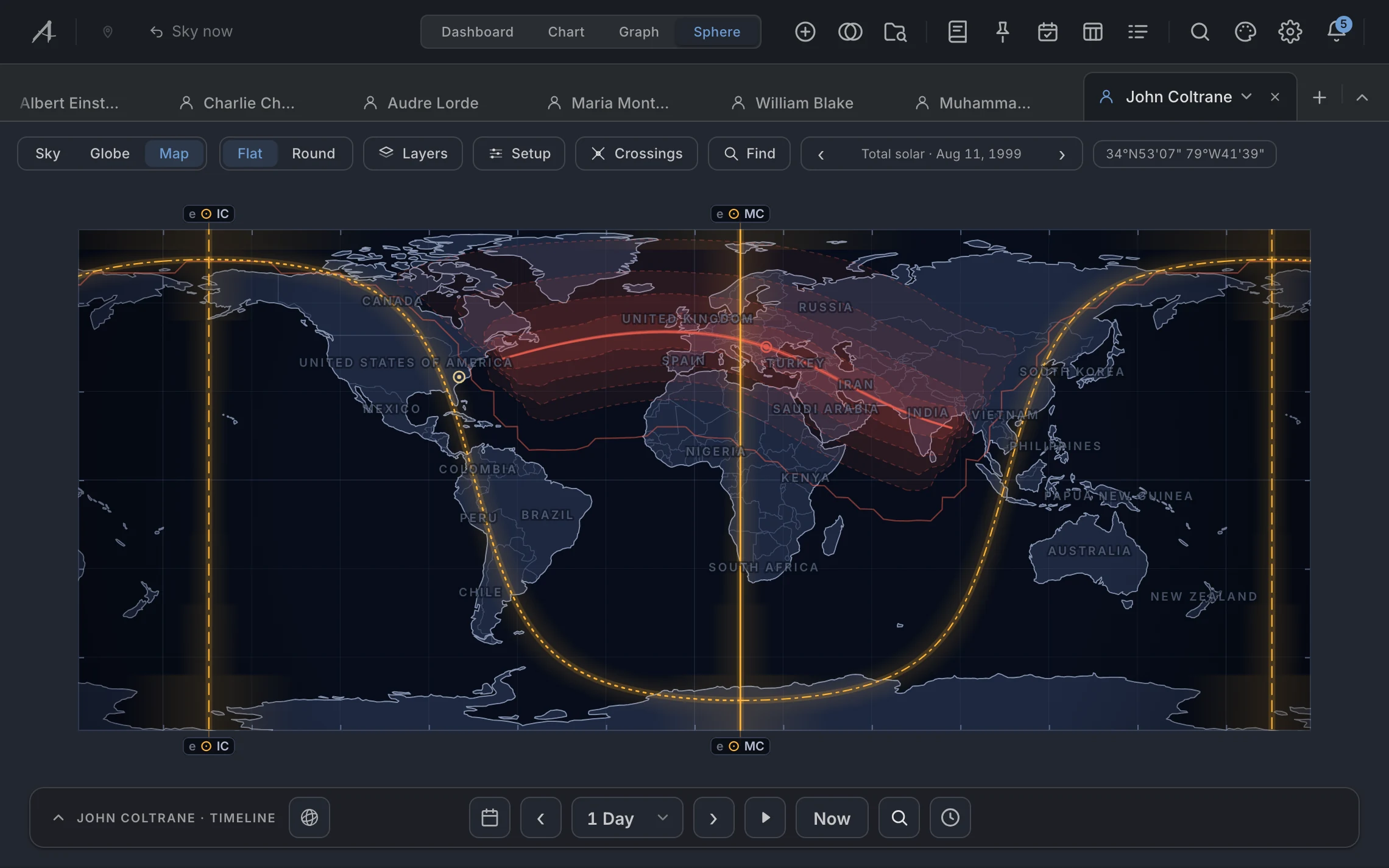Screen dimensions: 1389x868
Task: Open the William Blake profile tab
Action: pyautogui.click(x=792, y=103)
